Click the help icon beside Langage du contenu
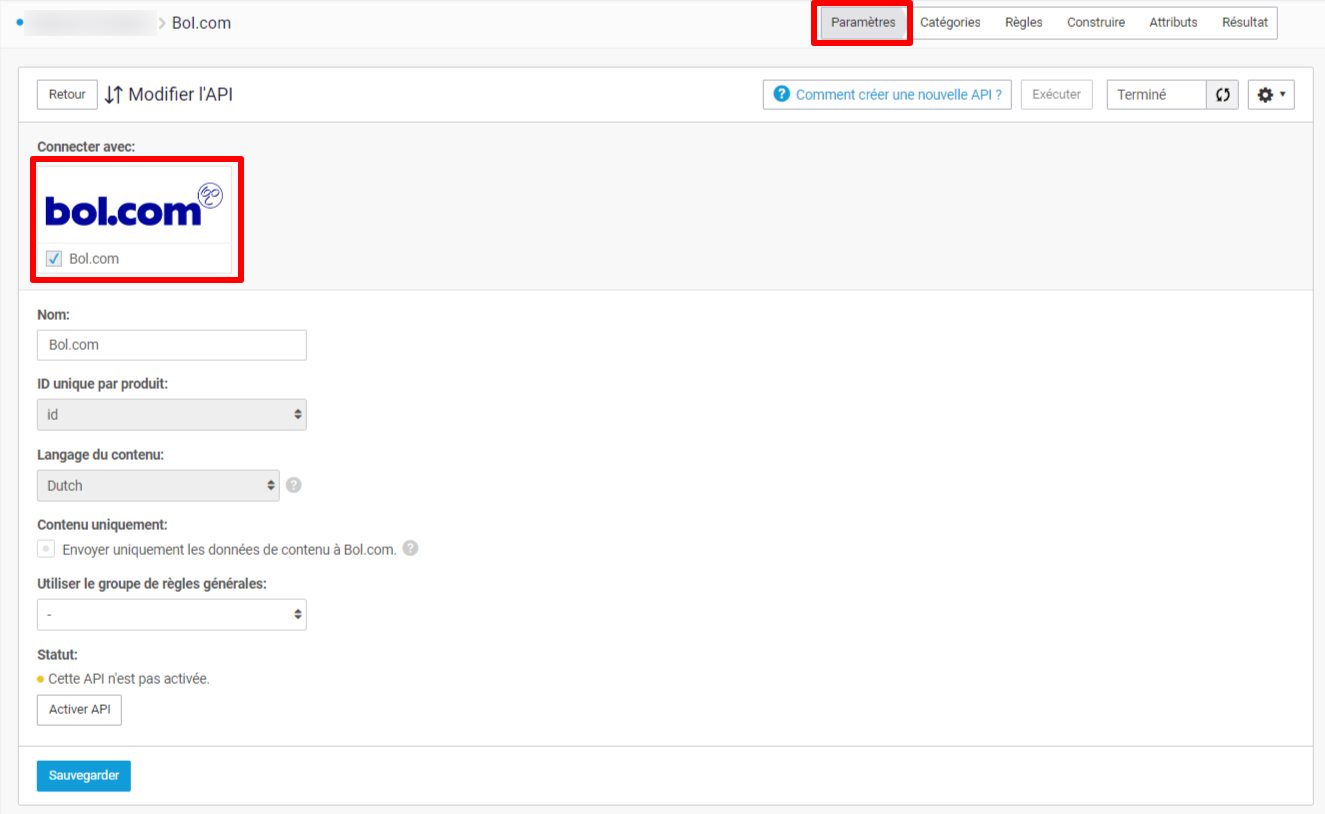 tap(294, 485)
